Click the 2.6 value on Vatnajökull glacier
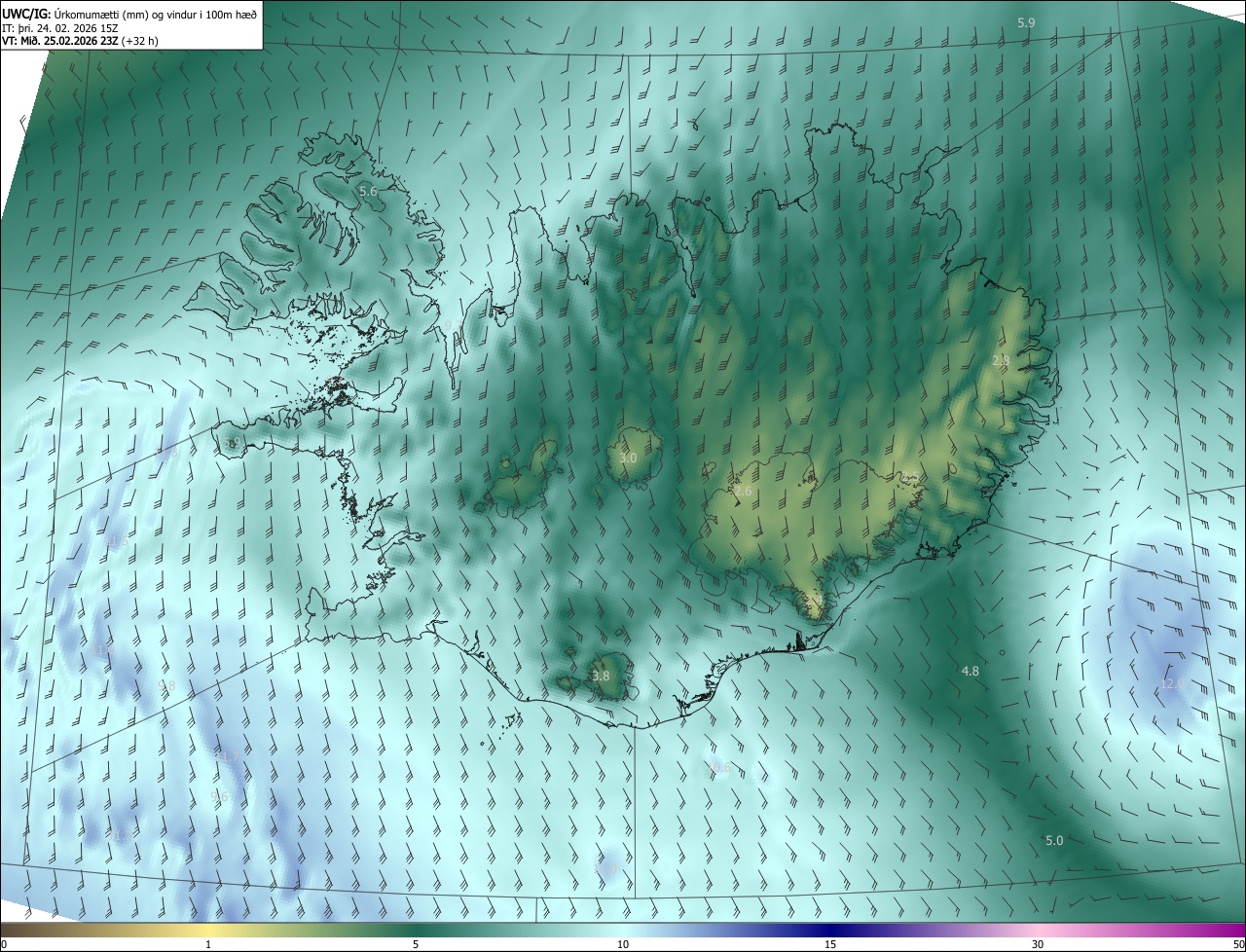Image resolution: width=1246 pixels, height=952 pixels. (x=743, y=492)
